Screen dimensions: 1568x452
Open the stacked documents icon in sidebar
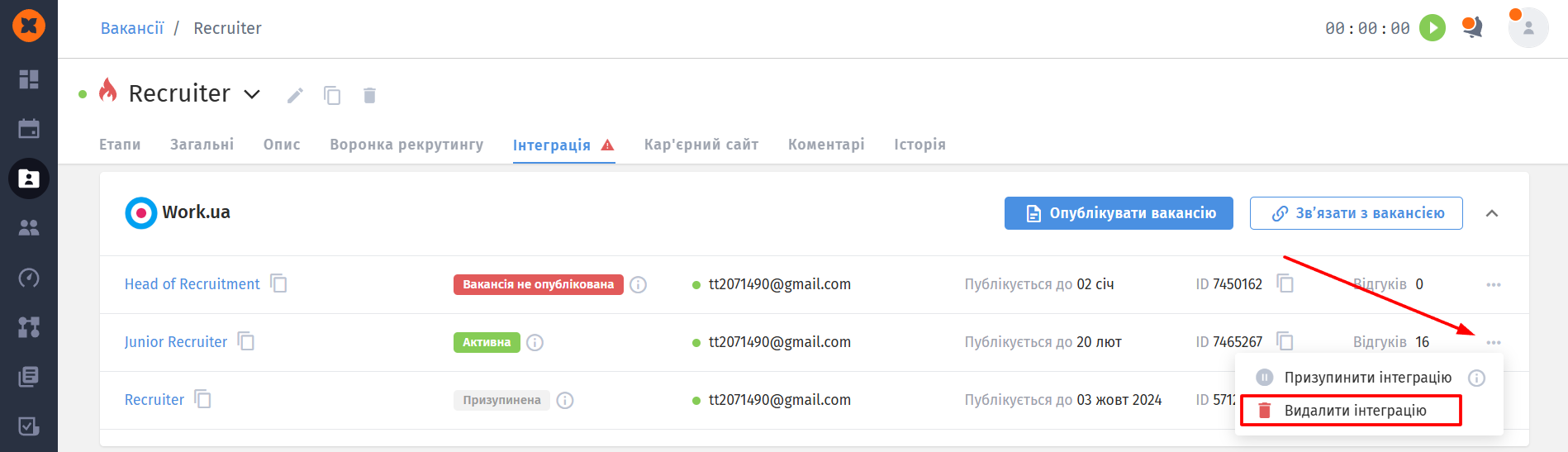coord(29,377)
